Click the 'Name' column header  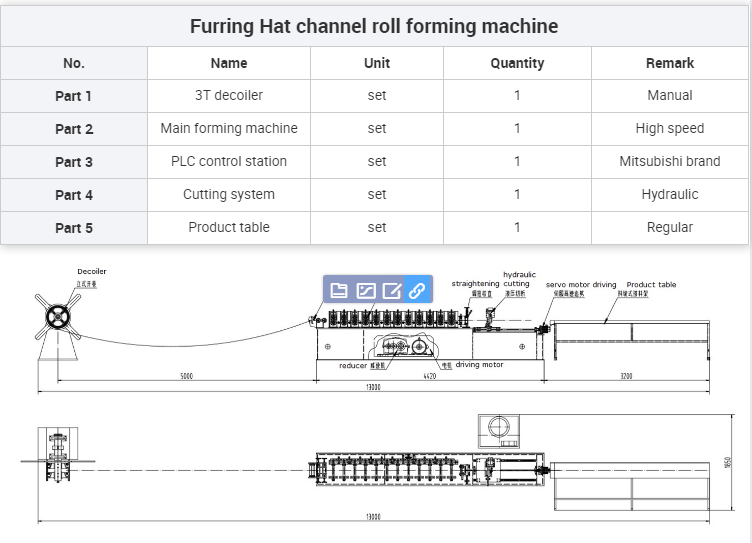point(229,63)
